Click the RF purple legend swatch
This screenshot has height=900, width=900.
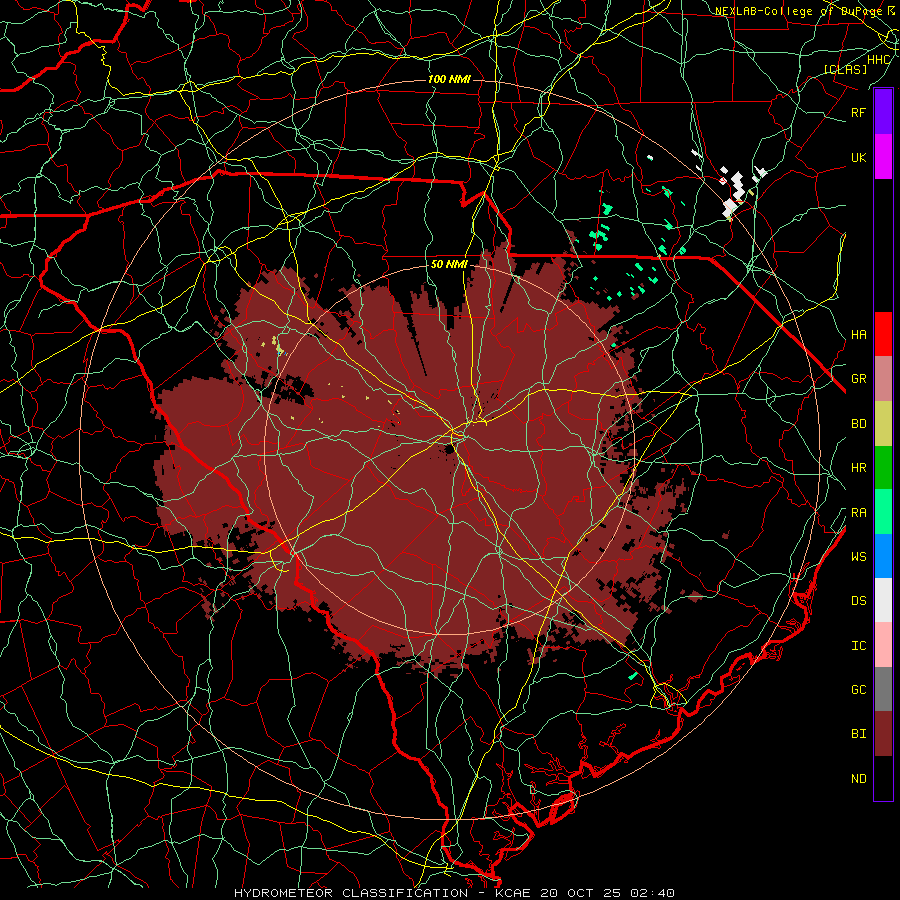(883, 112)
